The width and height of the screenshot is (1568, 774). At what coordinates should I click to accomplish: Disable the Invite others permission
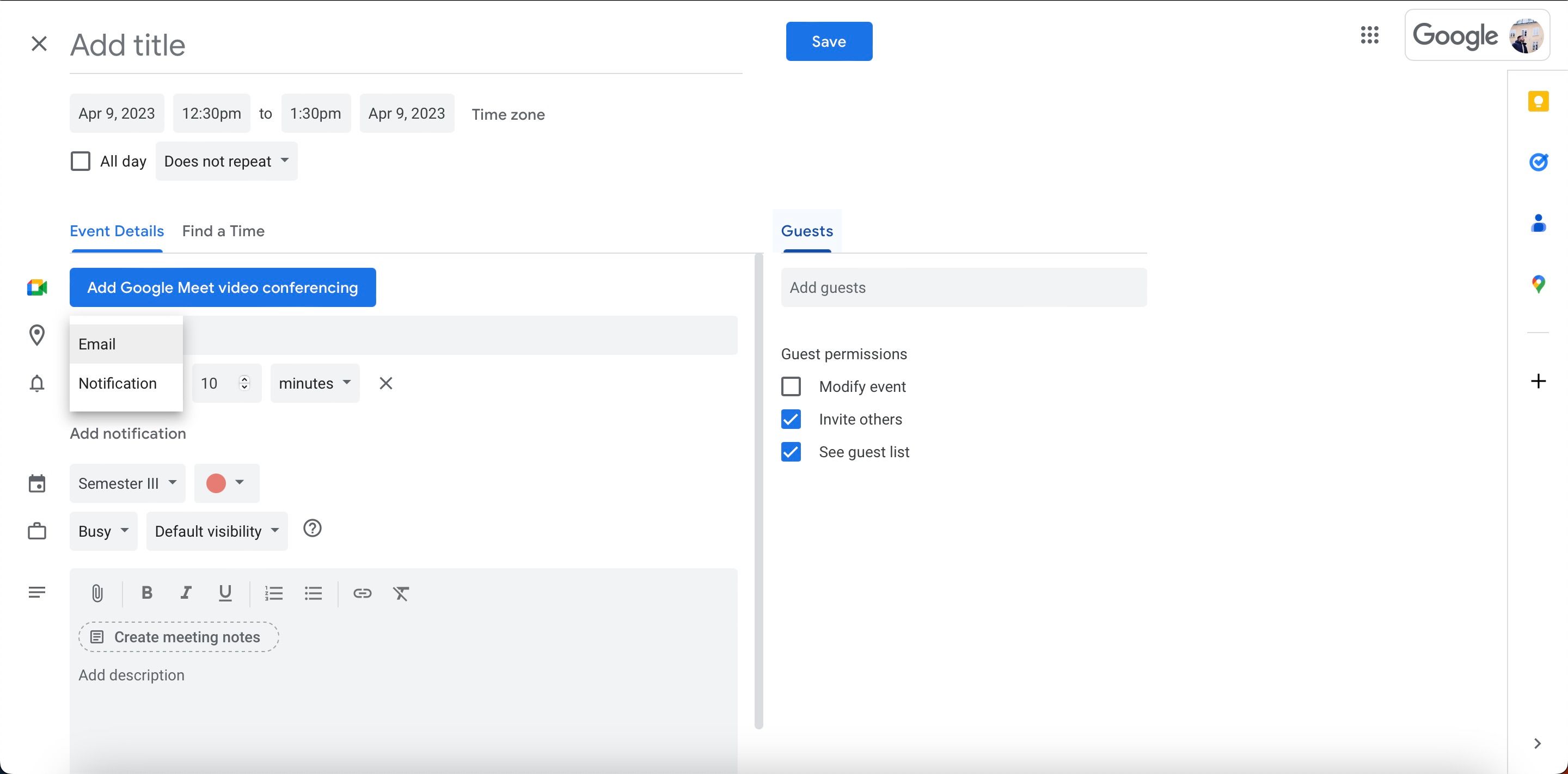[x=791, y=418]
